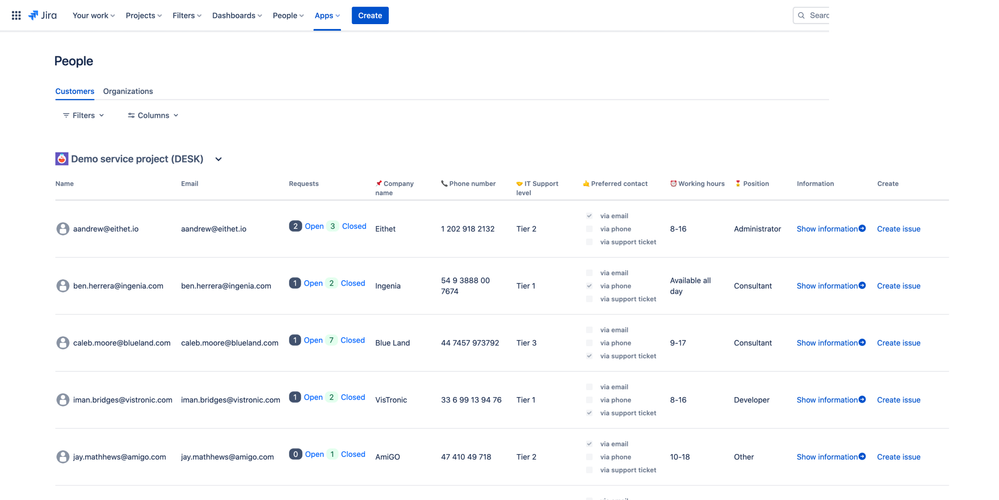Switch to the Organizations tab
Image resolution: width=999 pixels, height=500 pixels.
coord(128,91)
